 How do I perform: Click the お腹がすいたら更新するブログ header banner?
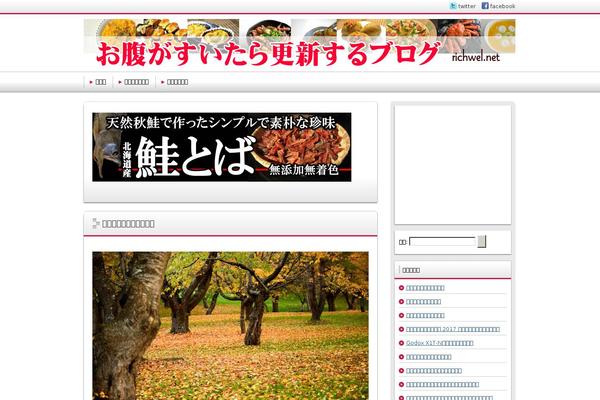tap(299, 43)
